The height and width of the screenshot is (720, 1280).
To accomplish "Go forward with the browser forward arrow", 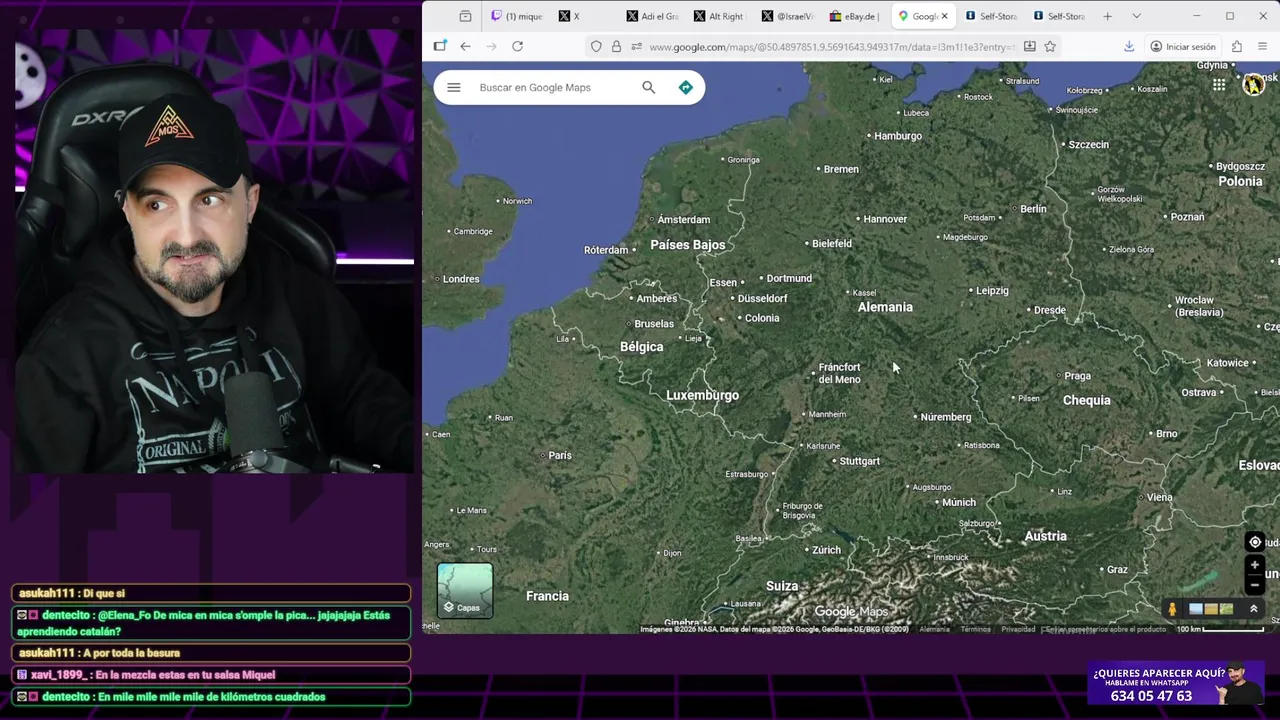I will (x=491, y=46).
